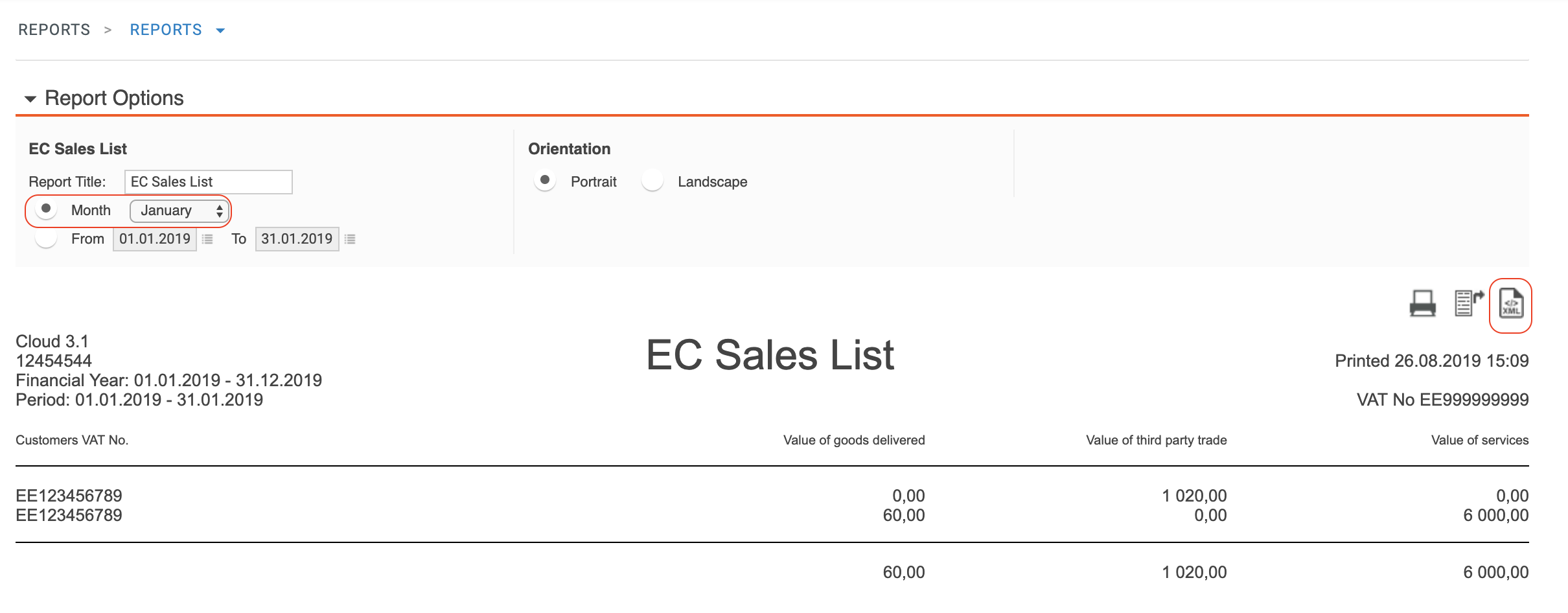
Task: Open the To date calendar picker icon
Action: (x=350, y=239)
